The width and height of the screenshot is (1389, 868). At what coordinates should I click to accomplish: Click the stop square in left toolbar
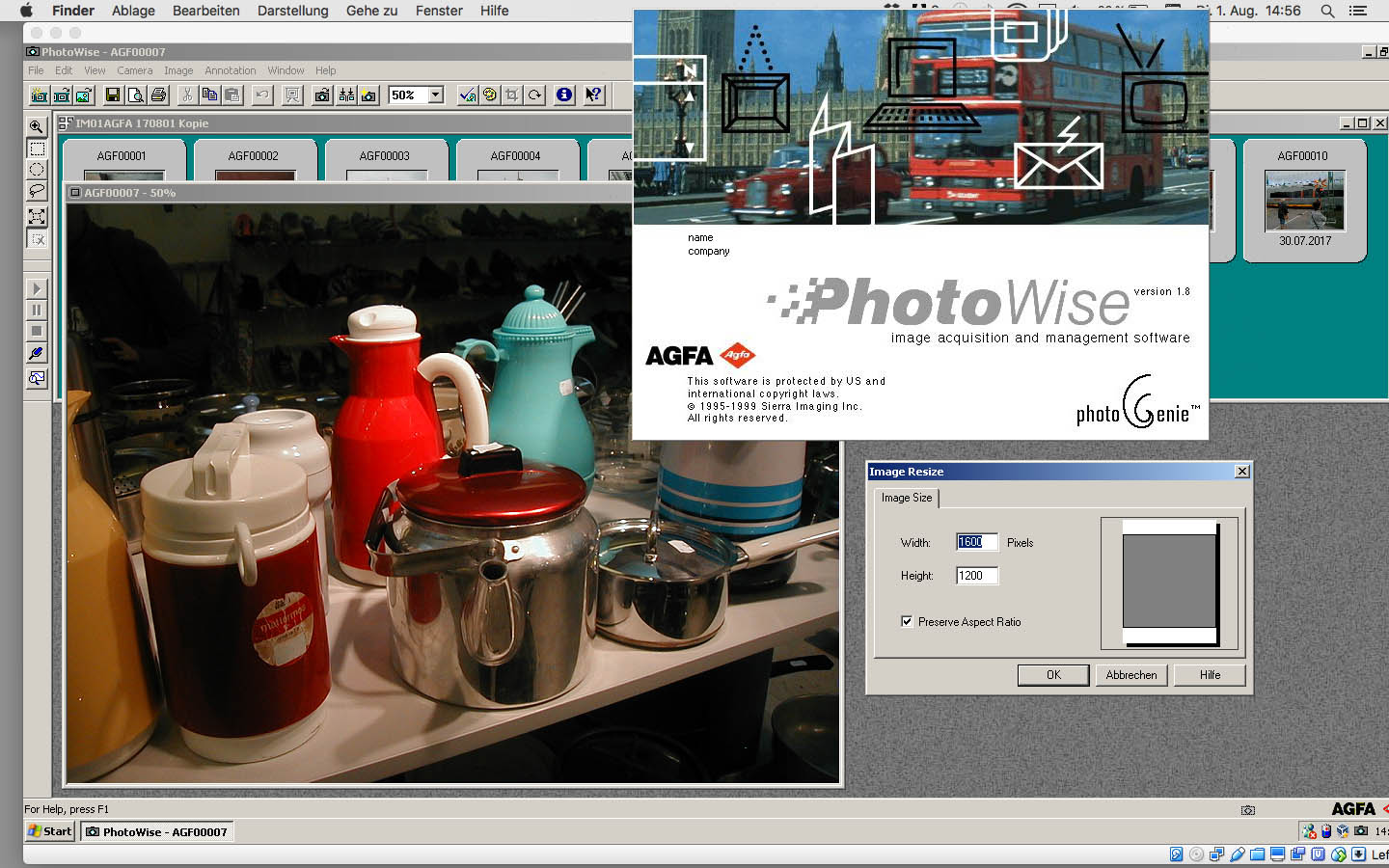click(x=37, y=331)
